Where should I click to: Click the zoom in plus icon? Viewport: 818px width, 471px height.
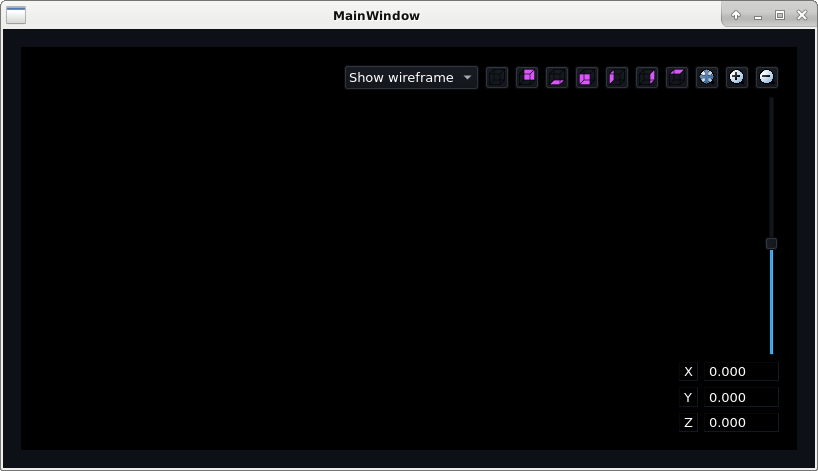[737, 77]
